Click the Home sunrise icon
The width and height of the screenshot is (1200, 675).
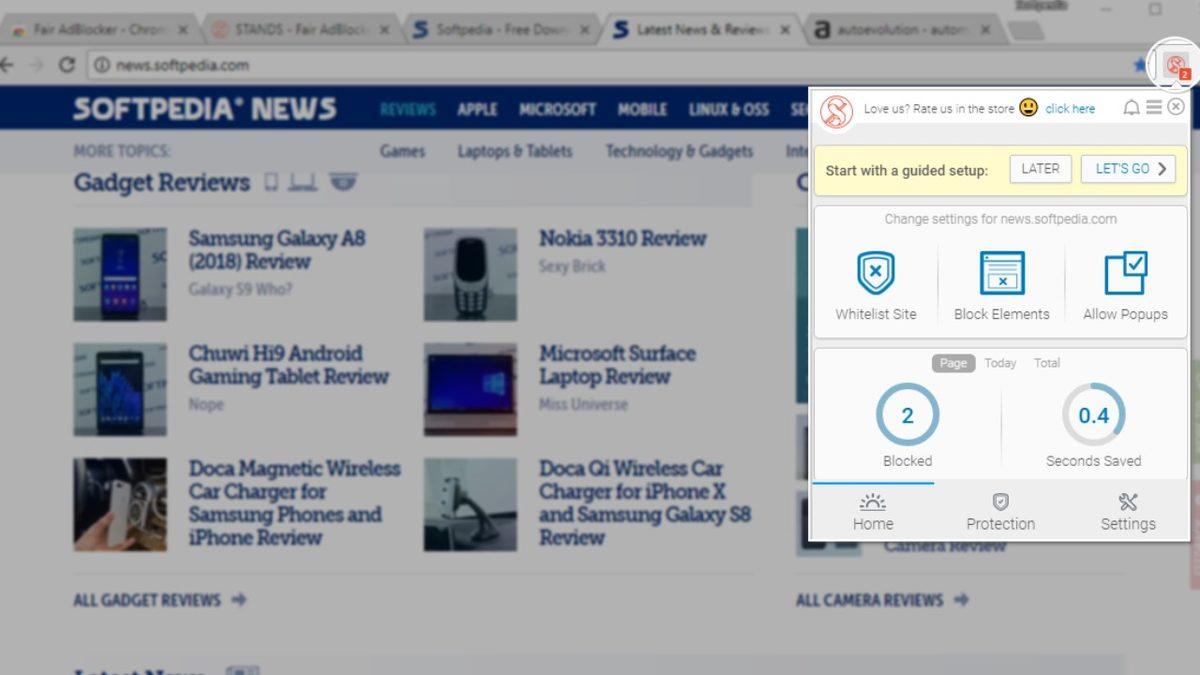[x=872, y=502]
